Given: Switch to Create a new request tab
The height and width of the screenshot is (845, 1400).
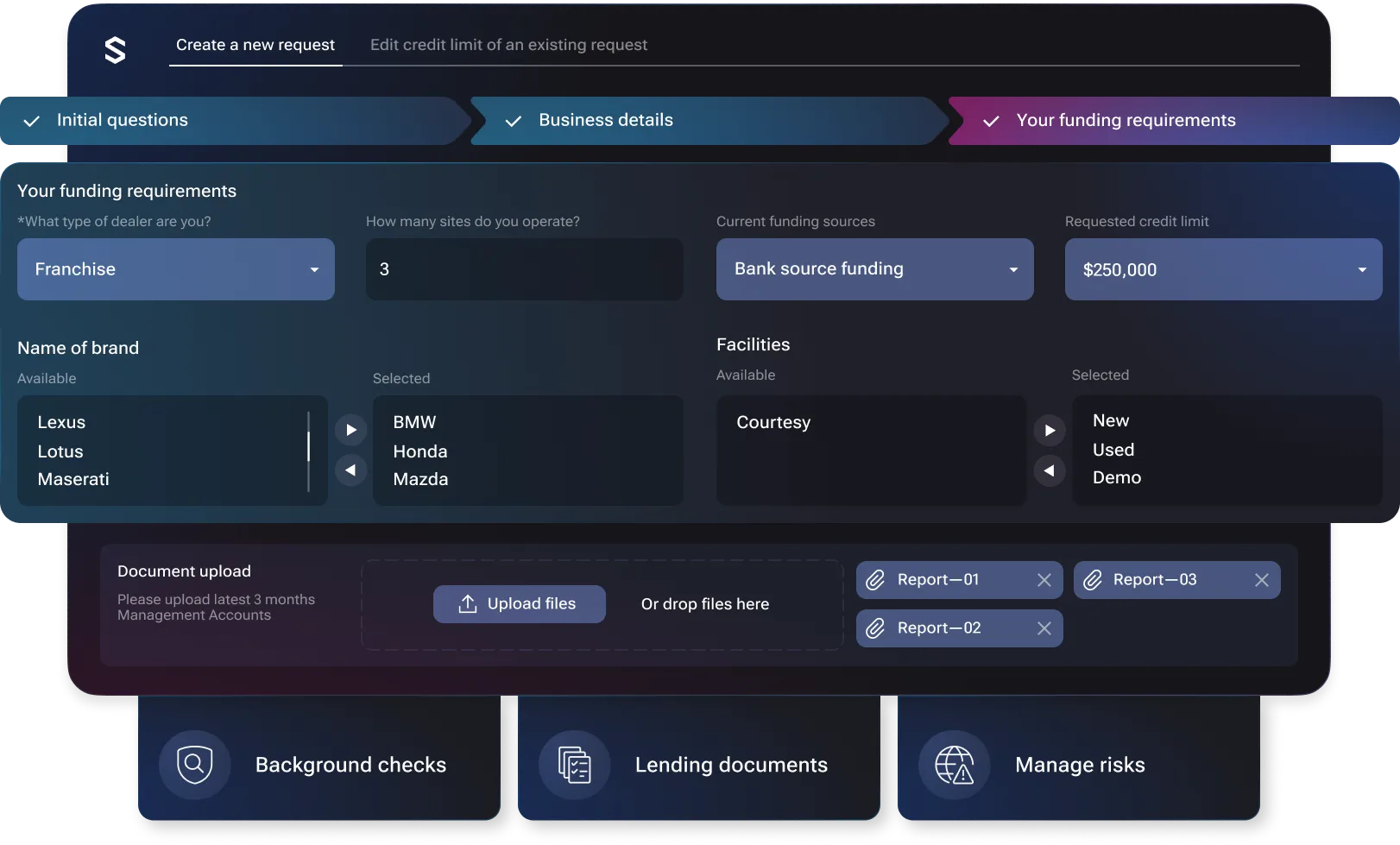Looking at the screenshot, I should (255, 45).
